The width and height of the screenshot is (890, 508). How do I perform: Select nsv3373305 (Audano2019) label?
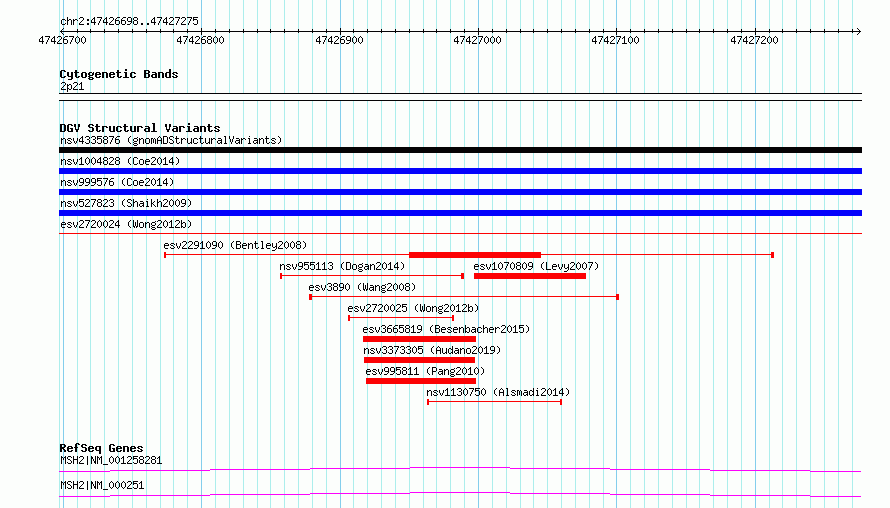point(432,350)
